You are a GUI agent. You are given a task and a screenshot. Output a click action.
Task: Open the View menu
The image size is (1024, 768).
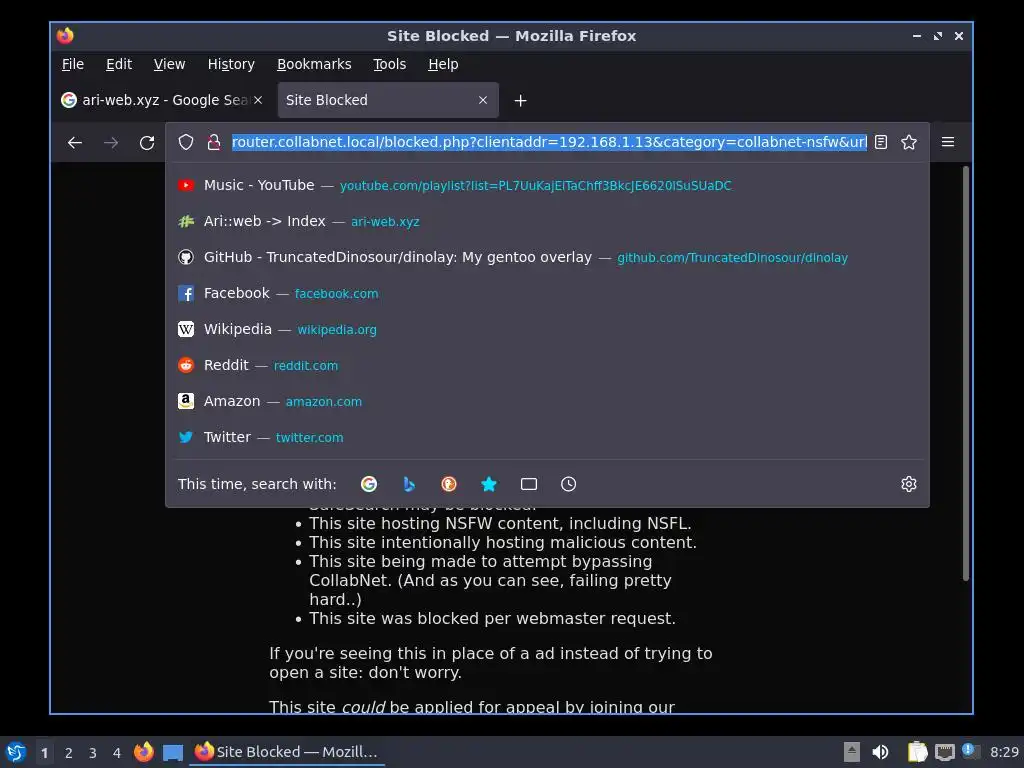(x=169, y=64)
